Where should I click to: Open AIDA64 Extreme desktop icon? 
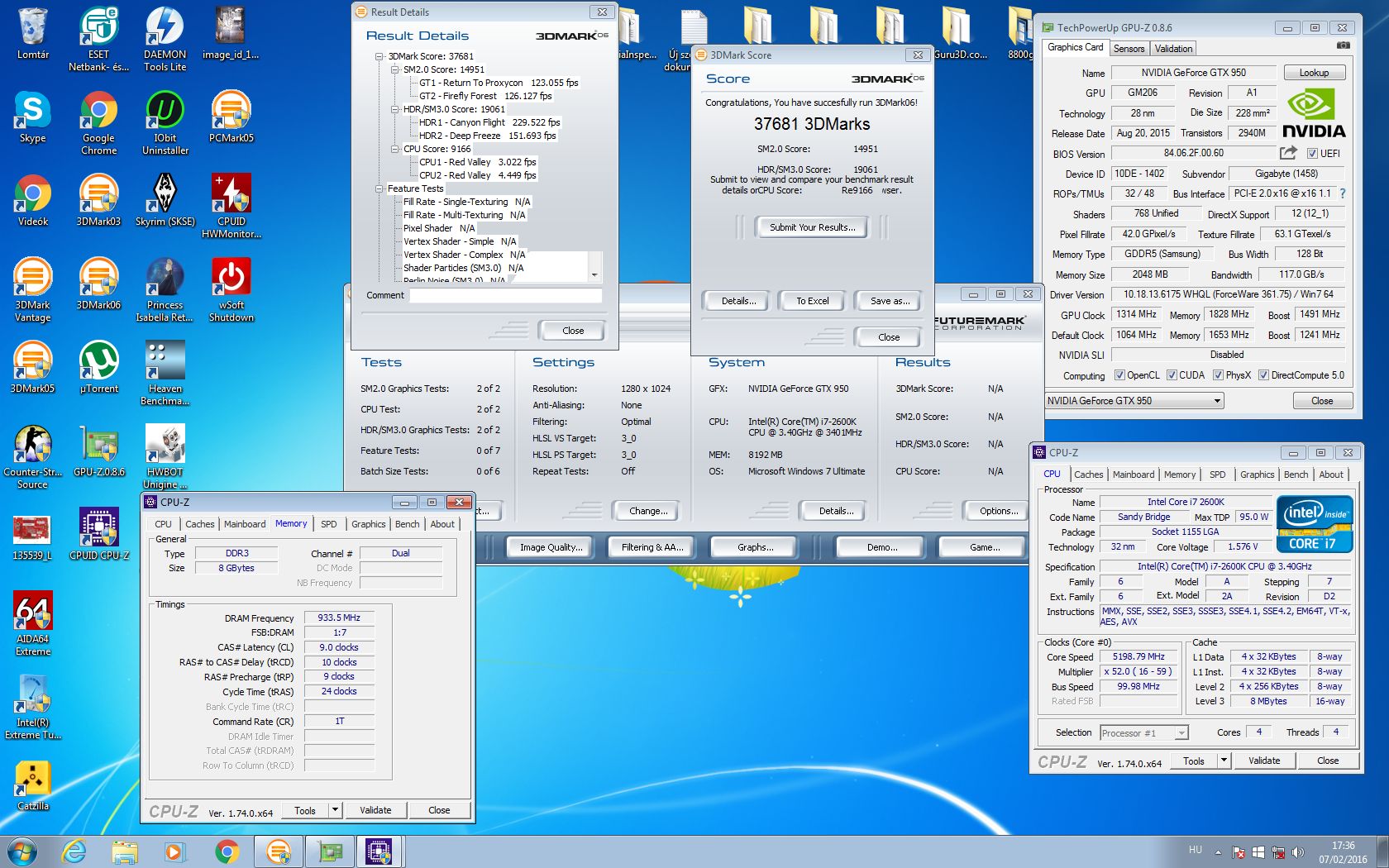(32, 623)
